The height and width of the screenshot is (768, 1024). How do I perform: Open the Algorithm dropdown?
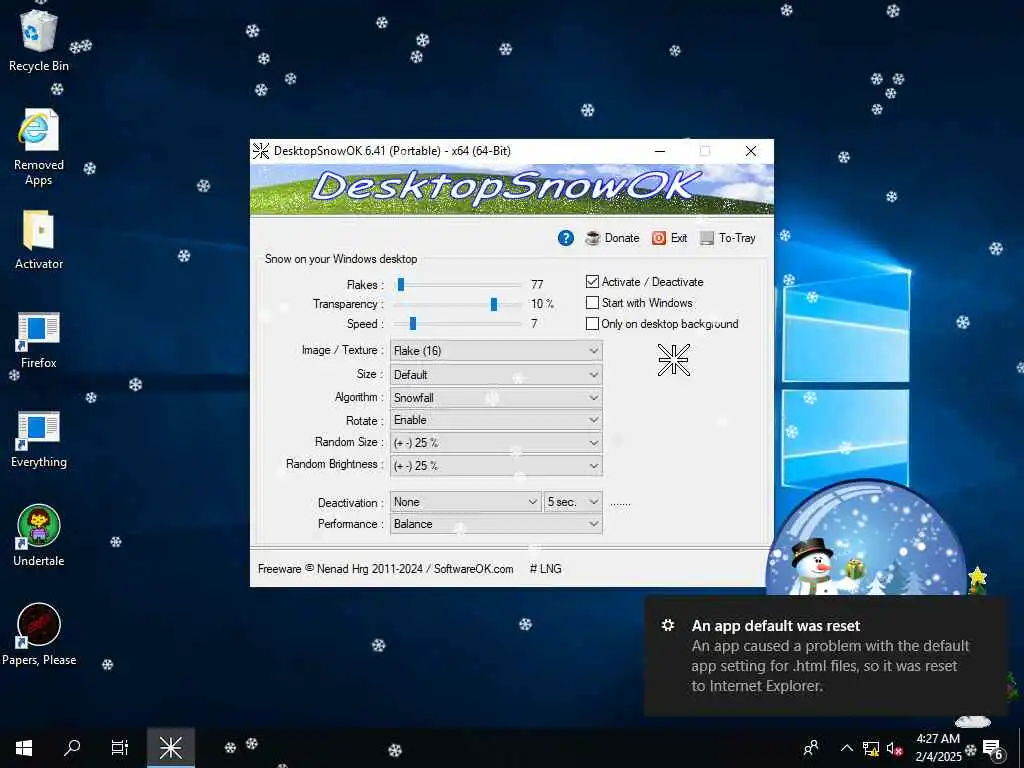[x=496, y=397]
